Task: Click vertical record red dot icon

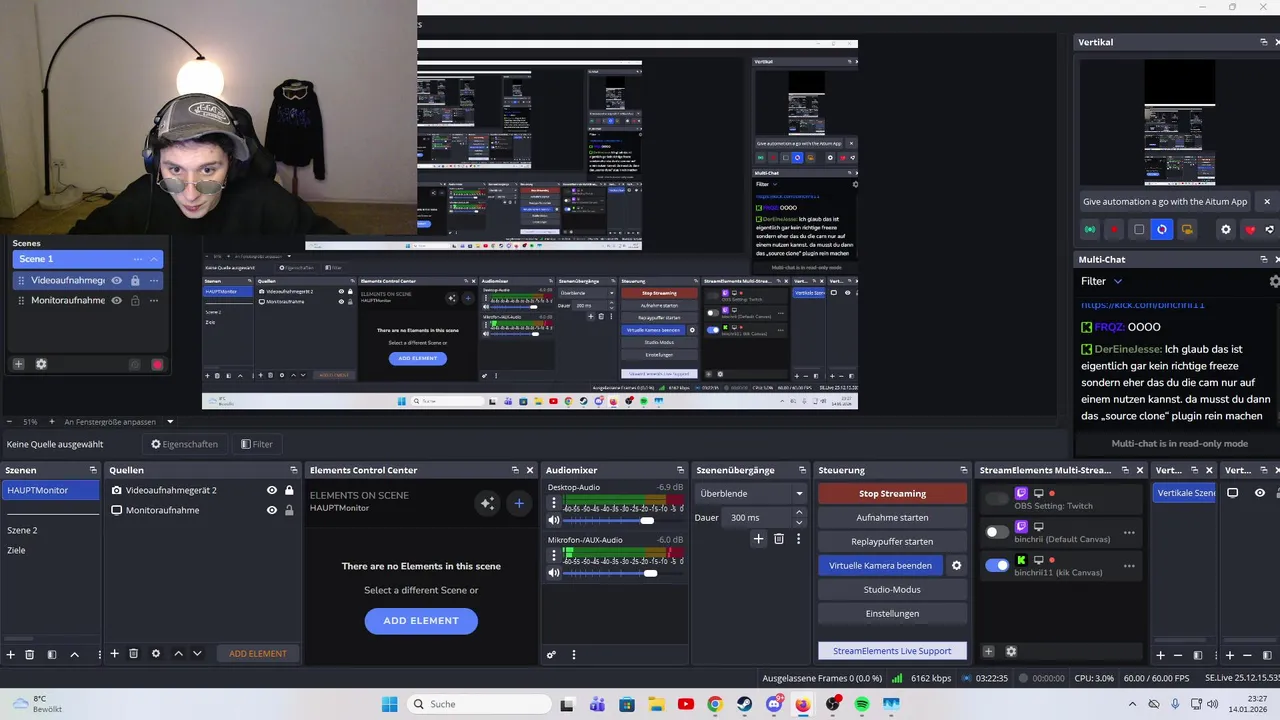Action: point(1114,230)
